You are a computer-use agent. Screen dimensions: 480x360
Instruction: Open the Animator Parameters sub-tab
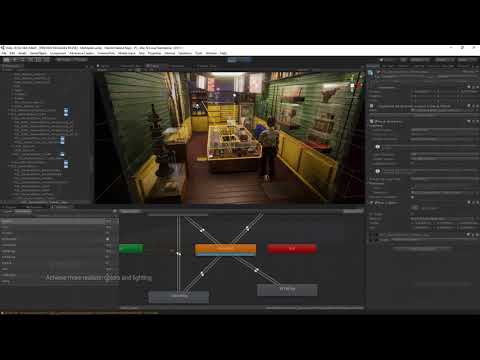pos(23,211)
